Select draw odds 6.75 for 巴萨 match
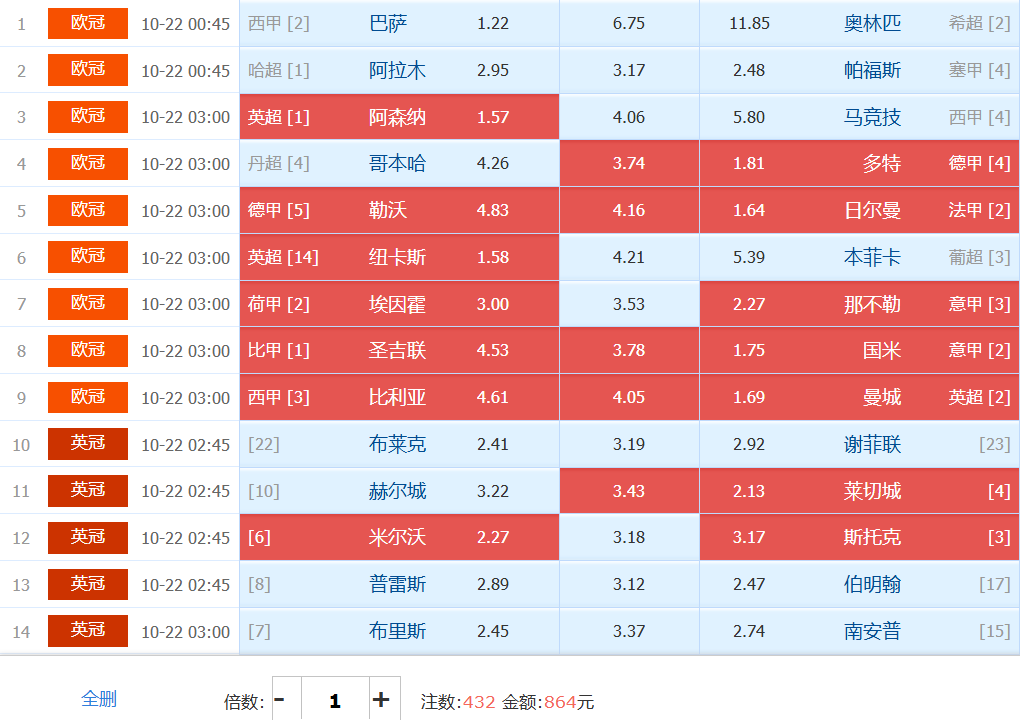 (x=628, y=23)
